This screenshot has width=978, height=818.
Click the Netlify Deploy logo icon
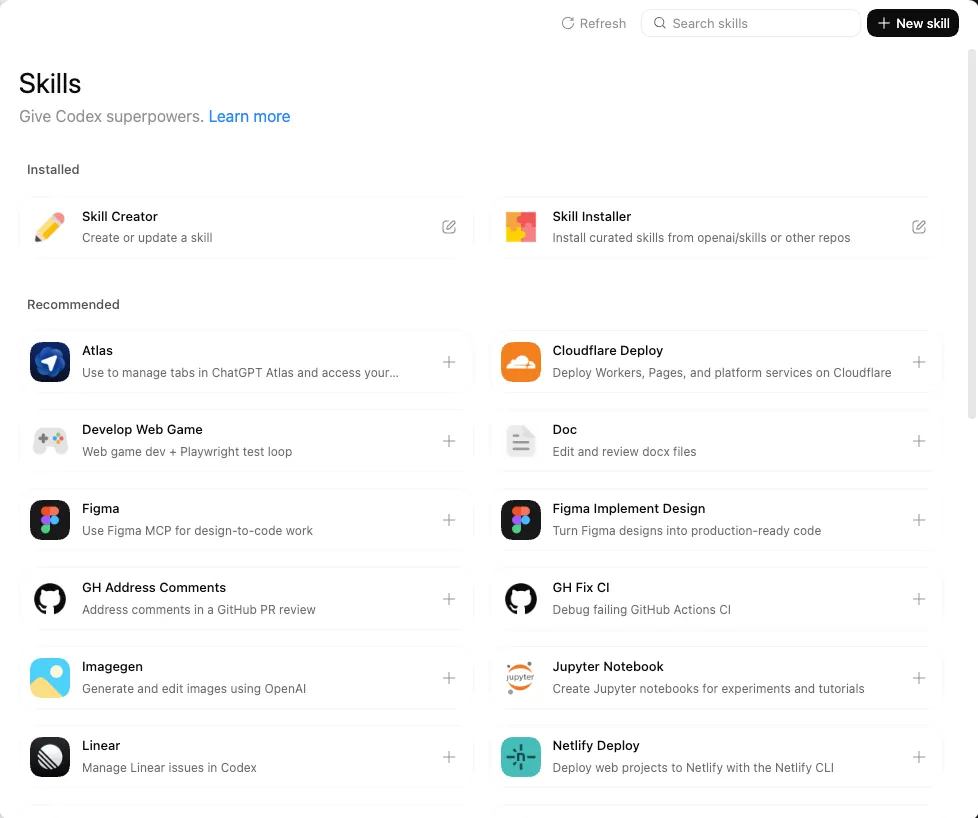click(x=520, y=757)
